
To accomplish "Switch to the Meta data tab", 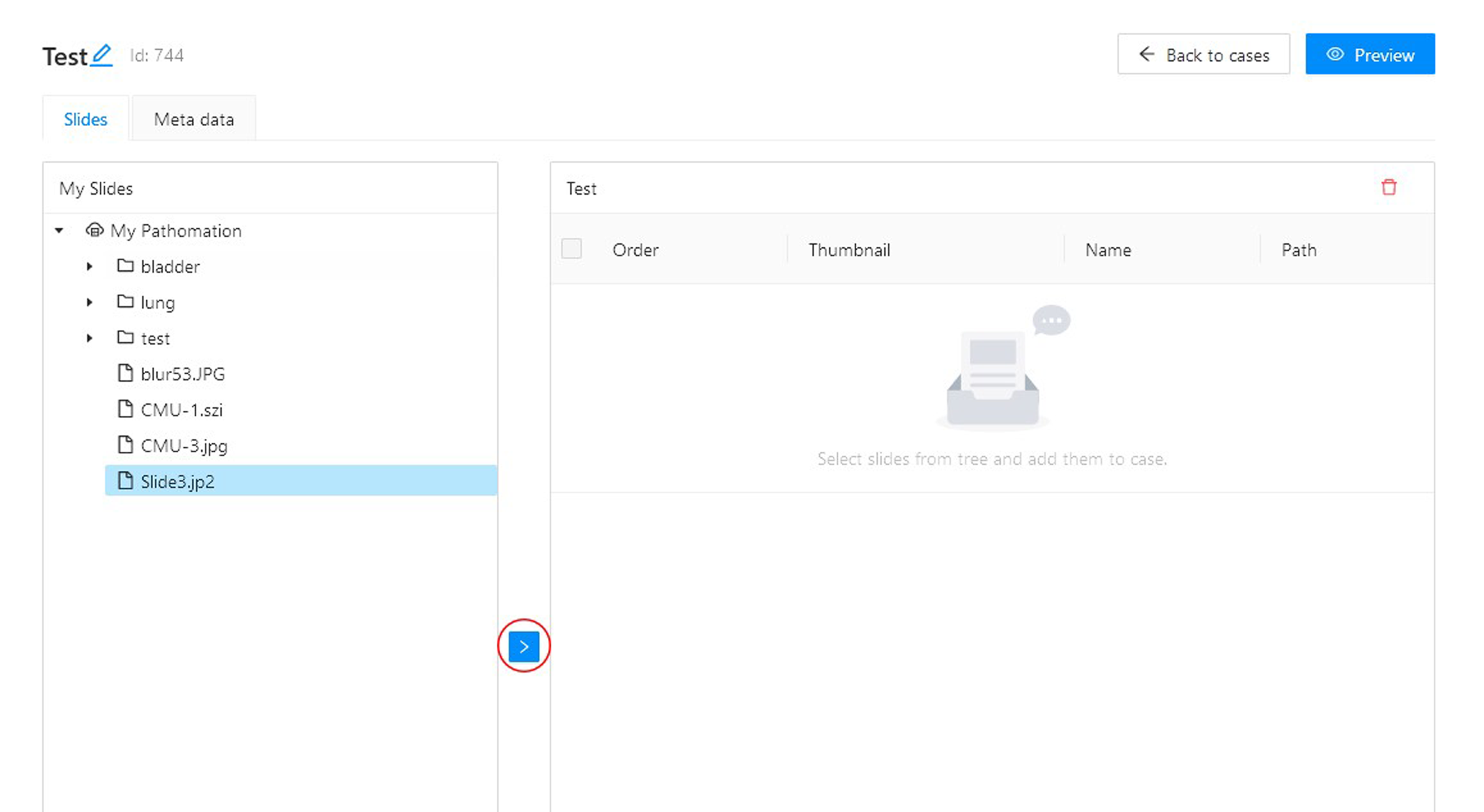I will pos(194,119).
